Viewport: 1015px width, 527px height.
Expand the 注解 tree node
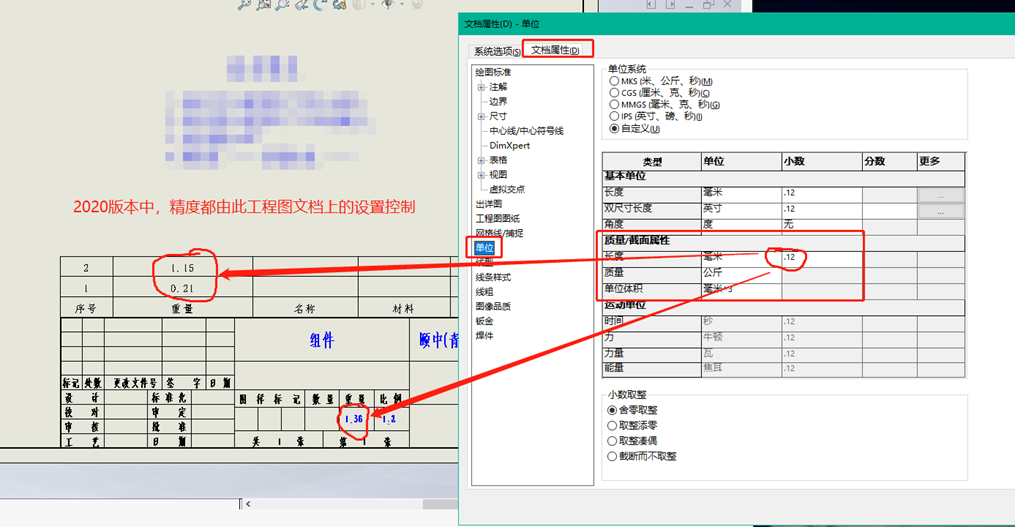click(482, 87)
